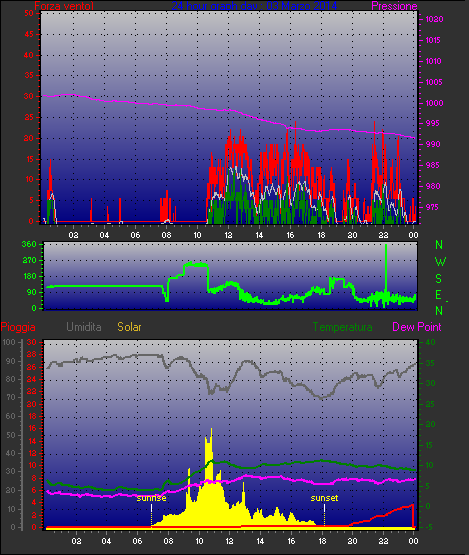Screen dimensions: 469x555
Task: Click the Pioggia legend label
Action: pyautogui.click(x=18, y=327)
